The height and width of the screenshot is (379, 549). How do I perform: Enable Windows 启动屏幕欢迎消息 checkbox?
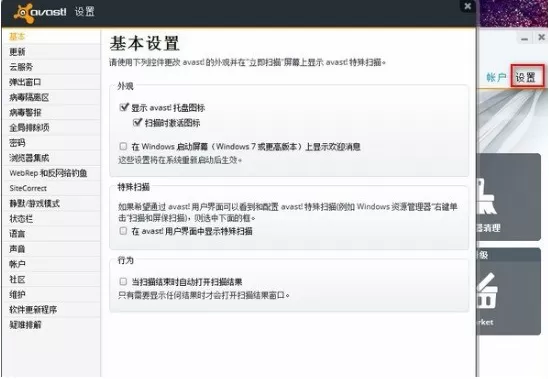123,146
